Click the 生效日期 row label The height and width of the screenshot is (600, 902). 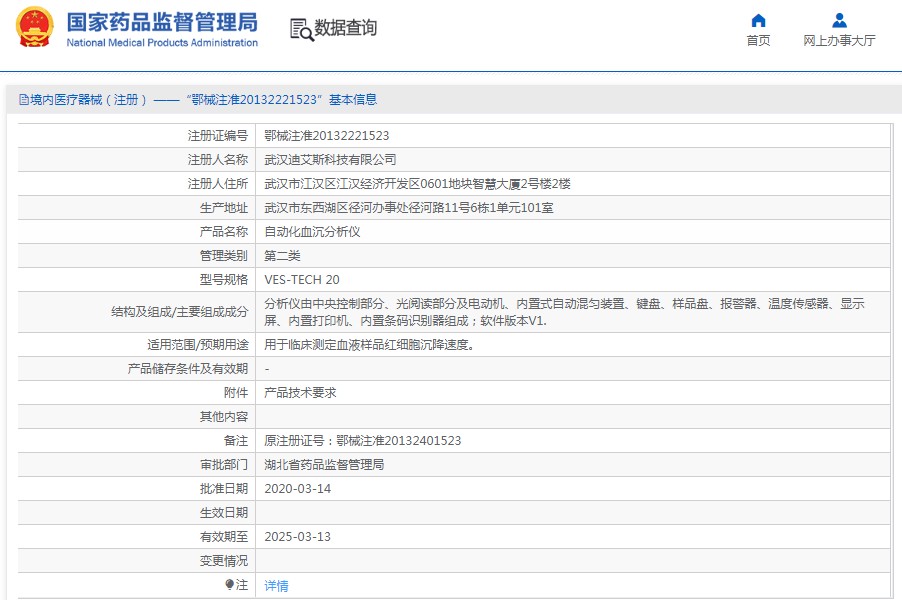(x=224, y=513)
